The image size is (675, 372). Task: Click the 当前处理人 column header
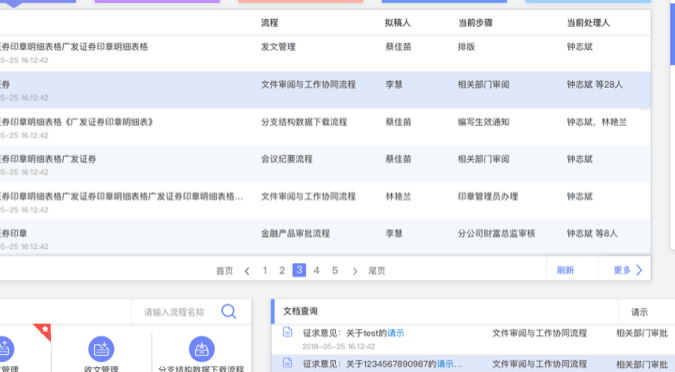point(588,23)
